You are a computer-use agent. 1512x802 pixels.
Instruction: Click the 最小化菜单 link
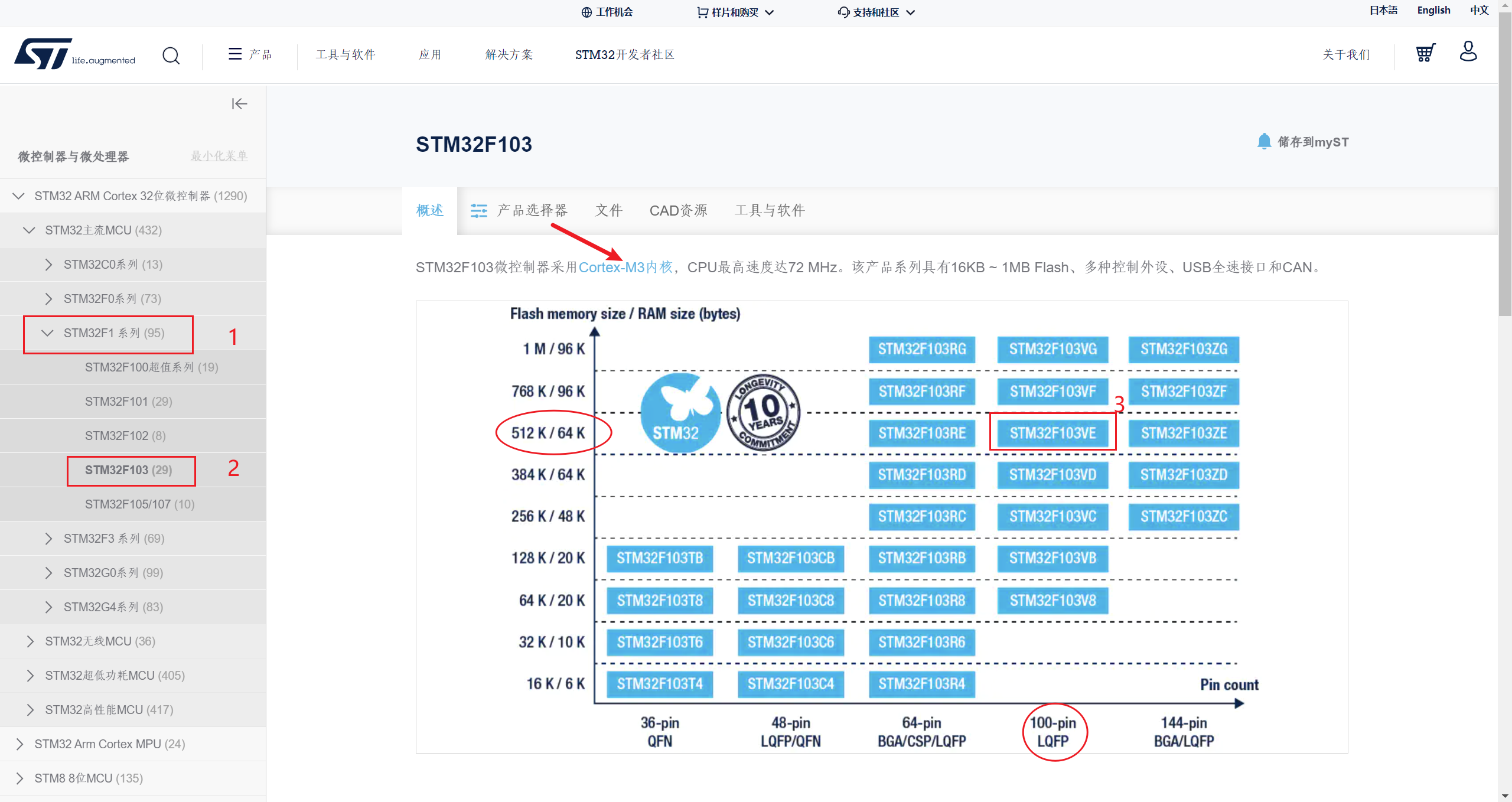219,156
